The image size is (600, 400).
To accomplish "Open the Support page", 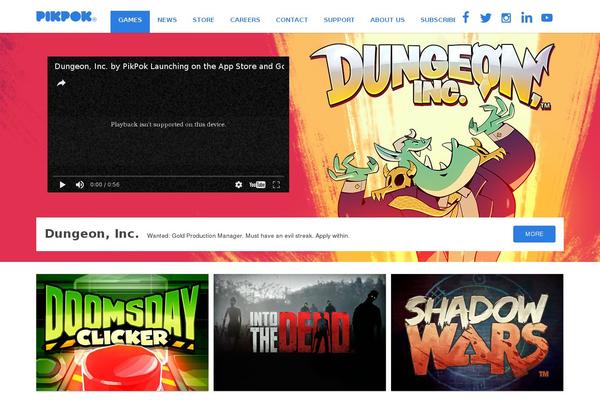I will 339,20.
